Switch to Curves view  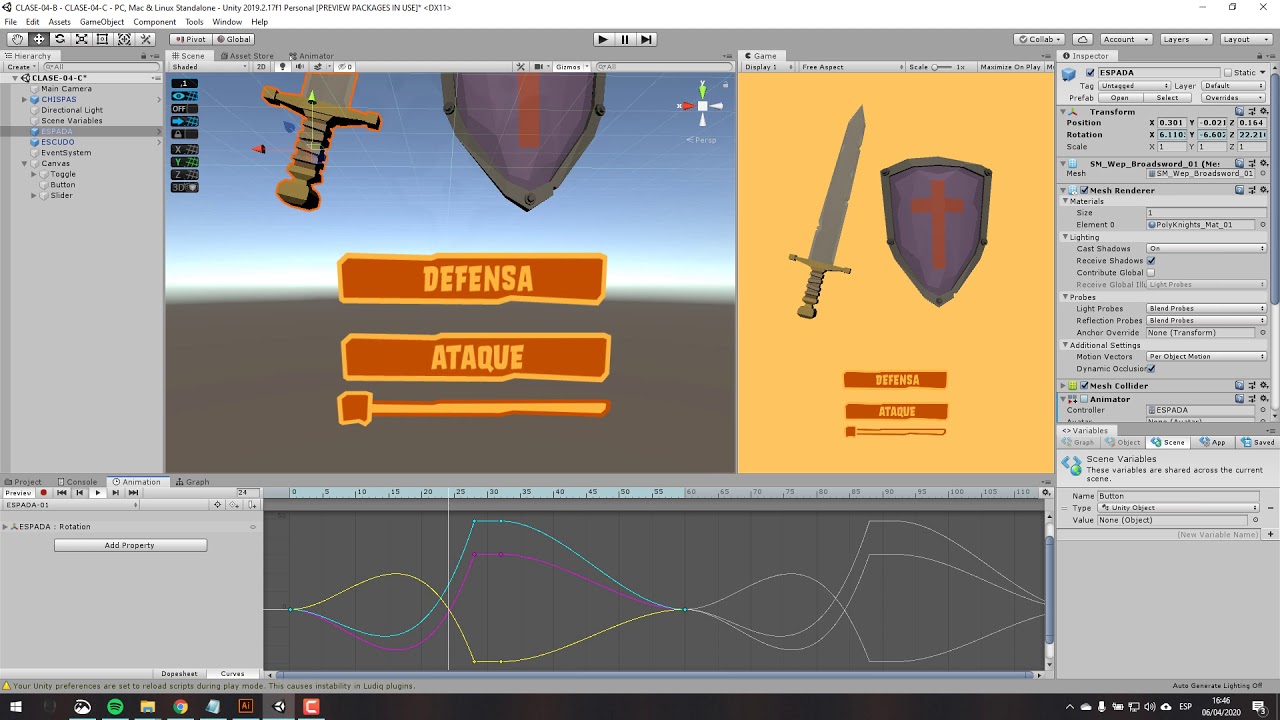tap(232, 673)
